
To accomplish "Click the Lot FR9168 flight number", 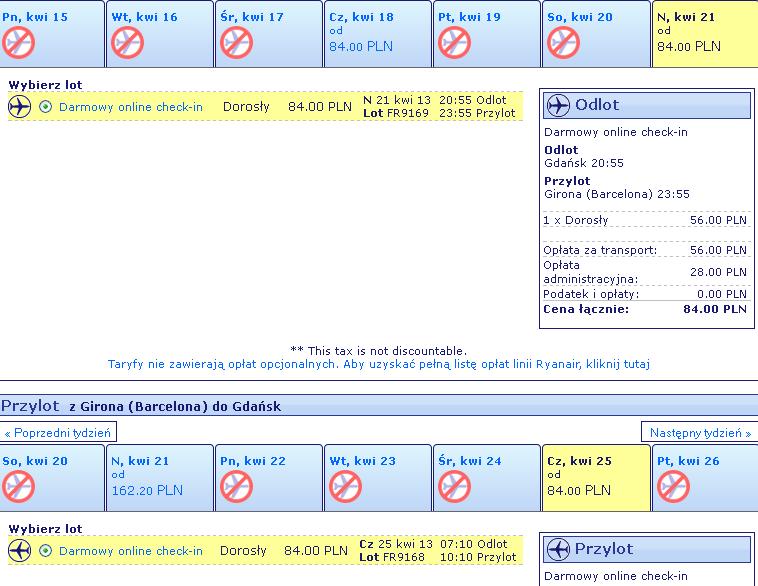I will click(392, 557).
